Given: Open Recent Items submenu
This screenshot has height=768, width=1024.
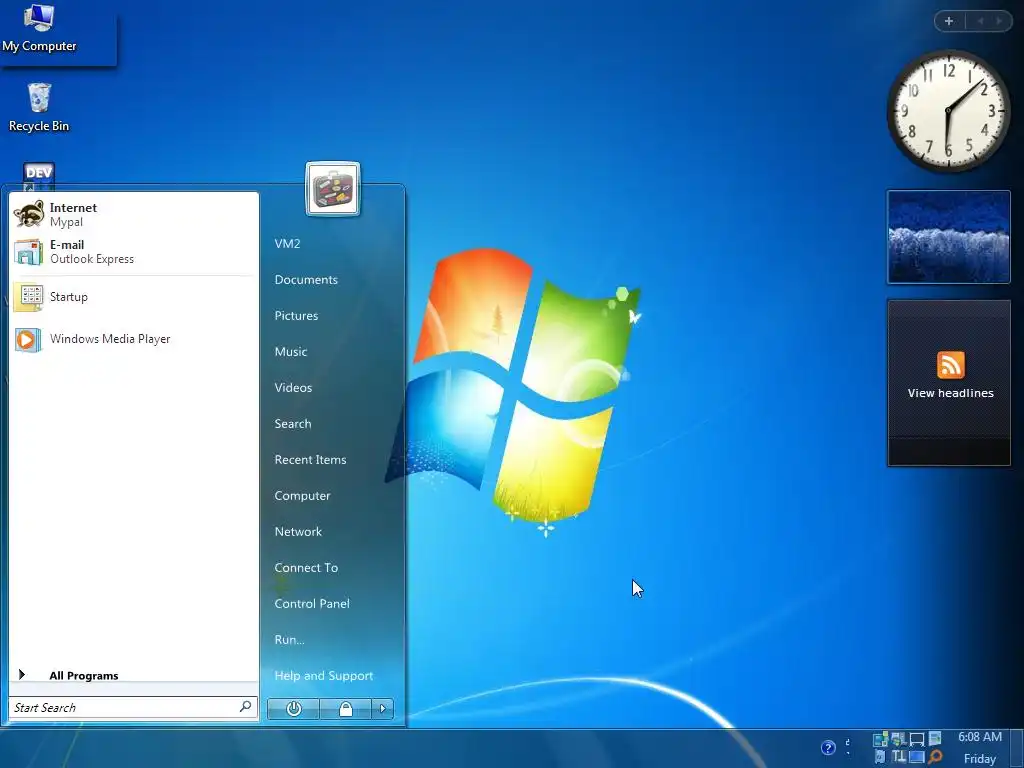Looking at the screenshot, I should [310, 459].
